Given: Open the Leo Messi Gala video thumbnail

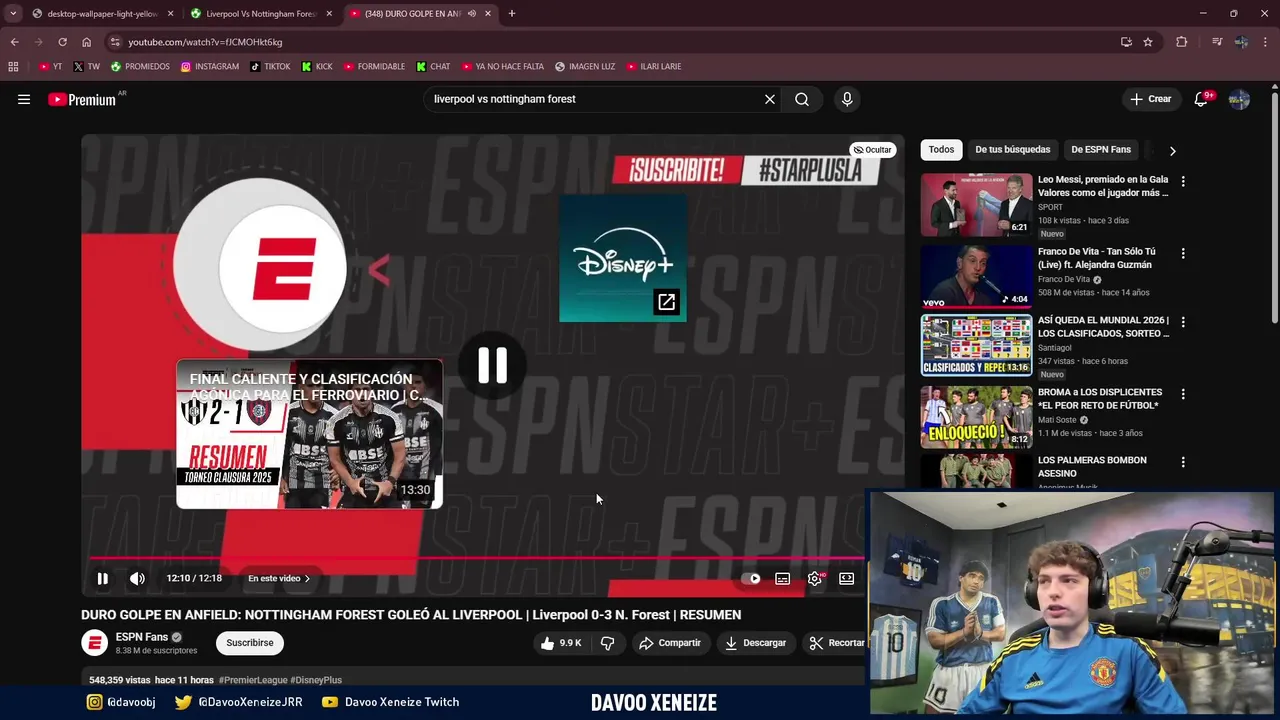Looking at the screenshot, I should click(976, 205).
